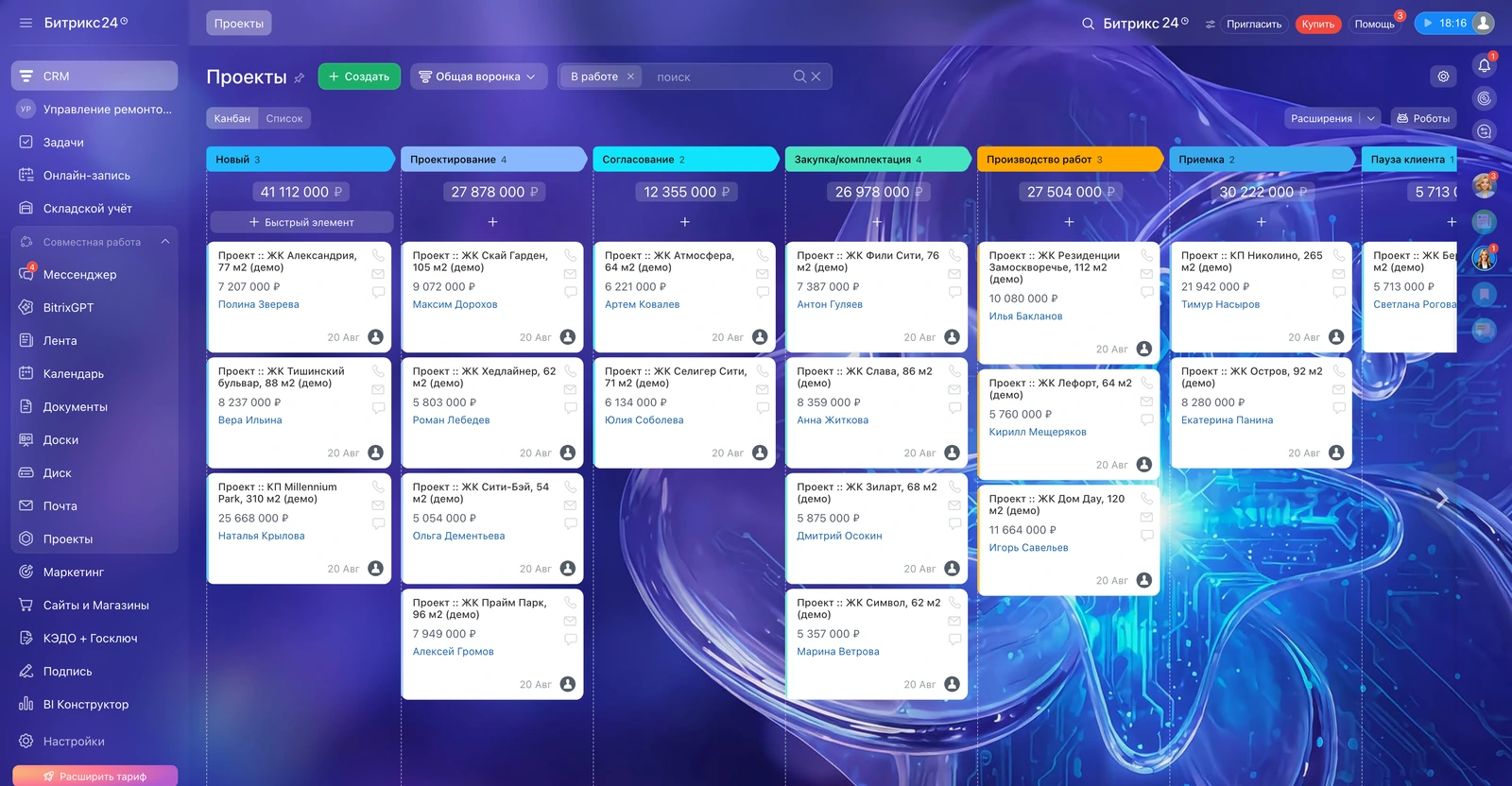
Task: Open the top bar settings sliders icon
Action: [1211, 25]
